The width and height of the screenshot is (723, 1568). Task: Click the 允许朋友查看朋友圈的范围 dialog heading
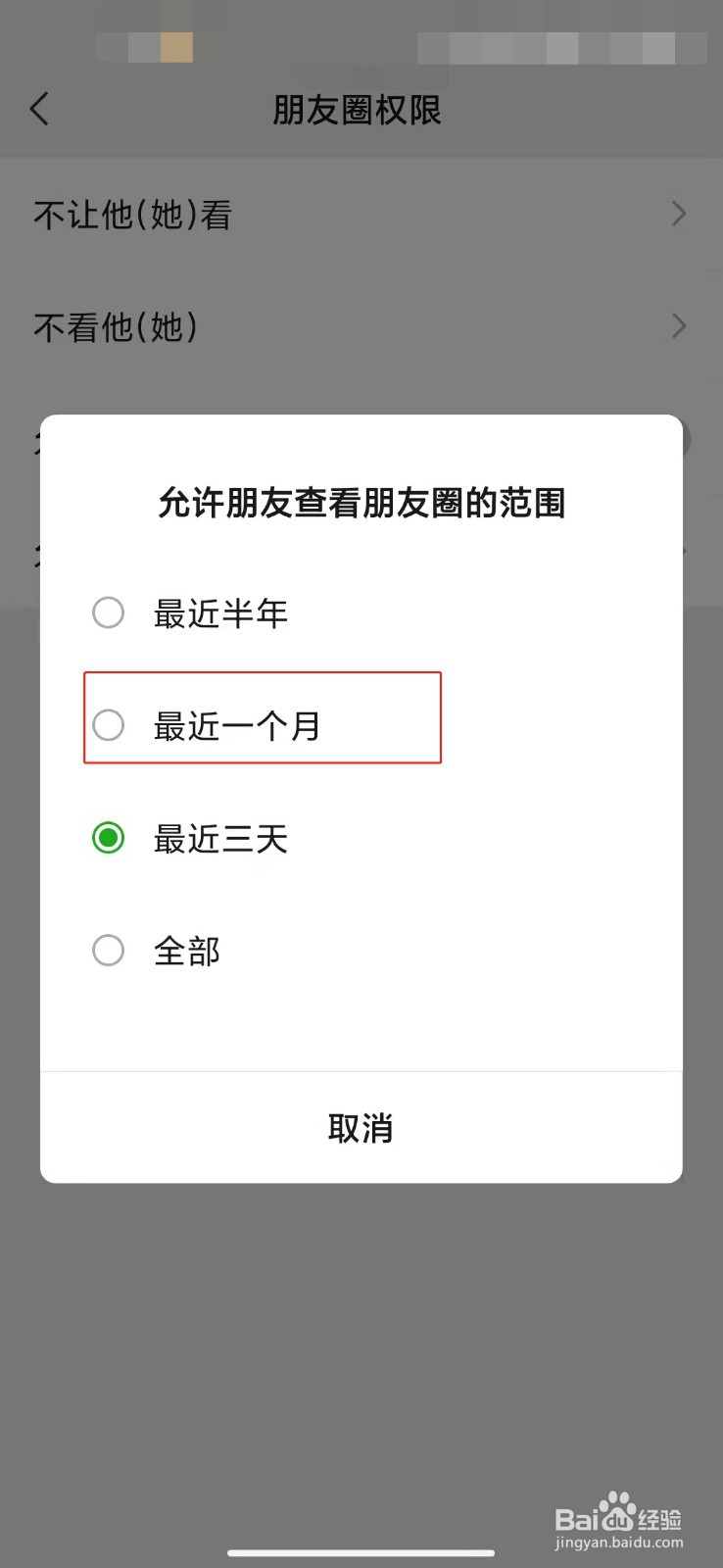click(x=361, y=503)
